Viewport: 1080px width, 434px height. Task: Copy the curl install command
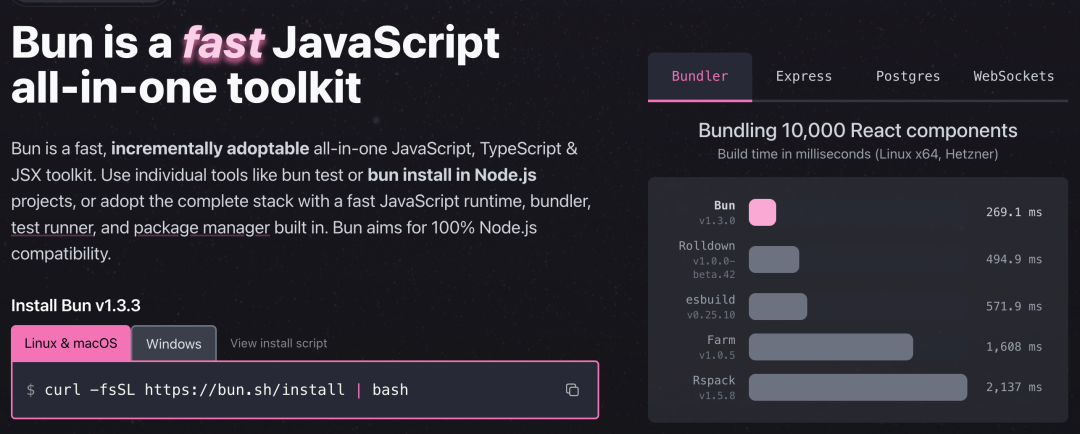coord(572,390)
